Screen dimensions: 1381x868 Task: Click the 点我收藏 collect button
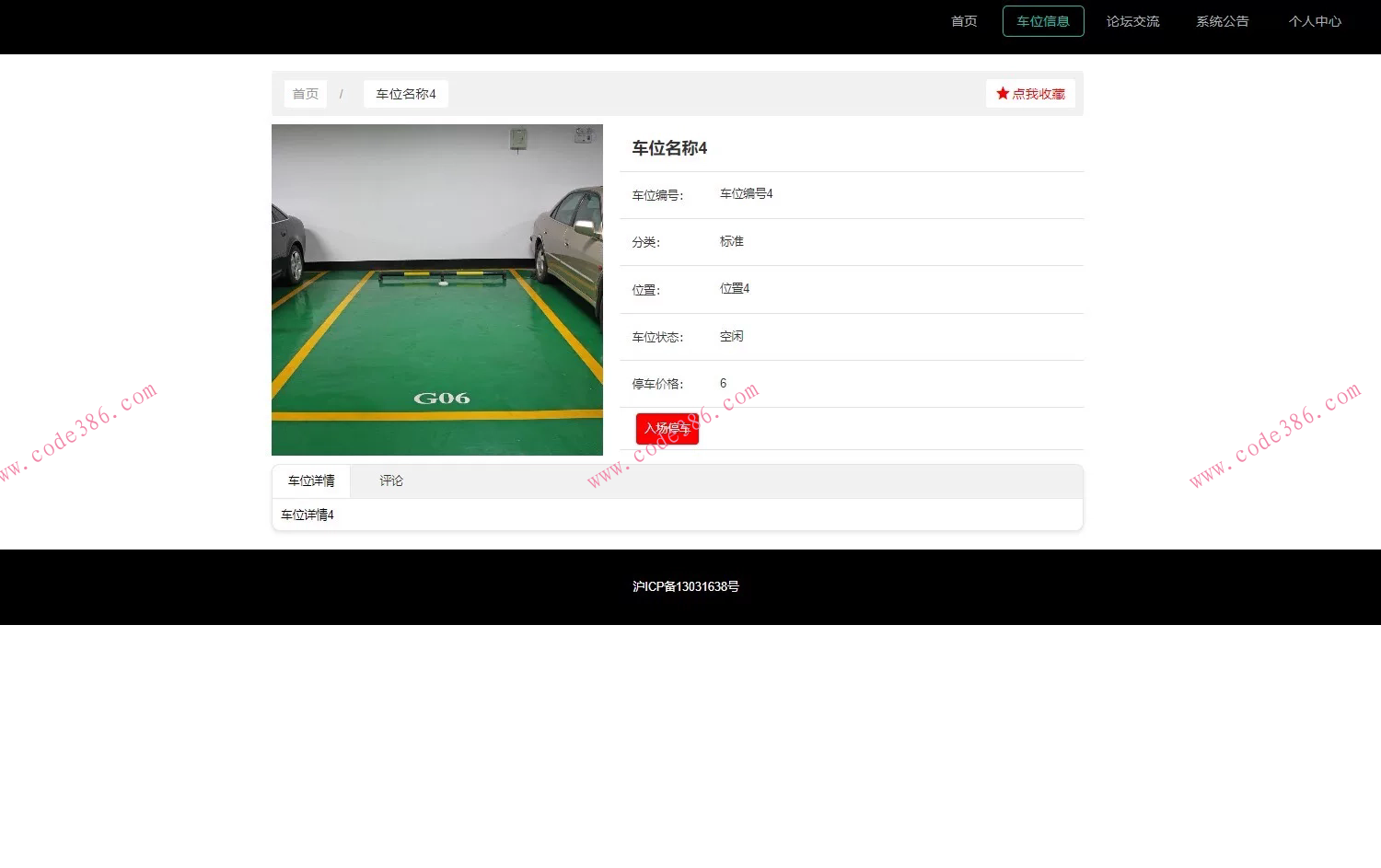click(x=1038, y=93)
